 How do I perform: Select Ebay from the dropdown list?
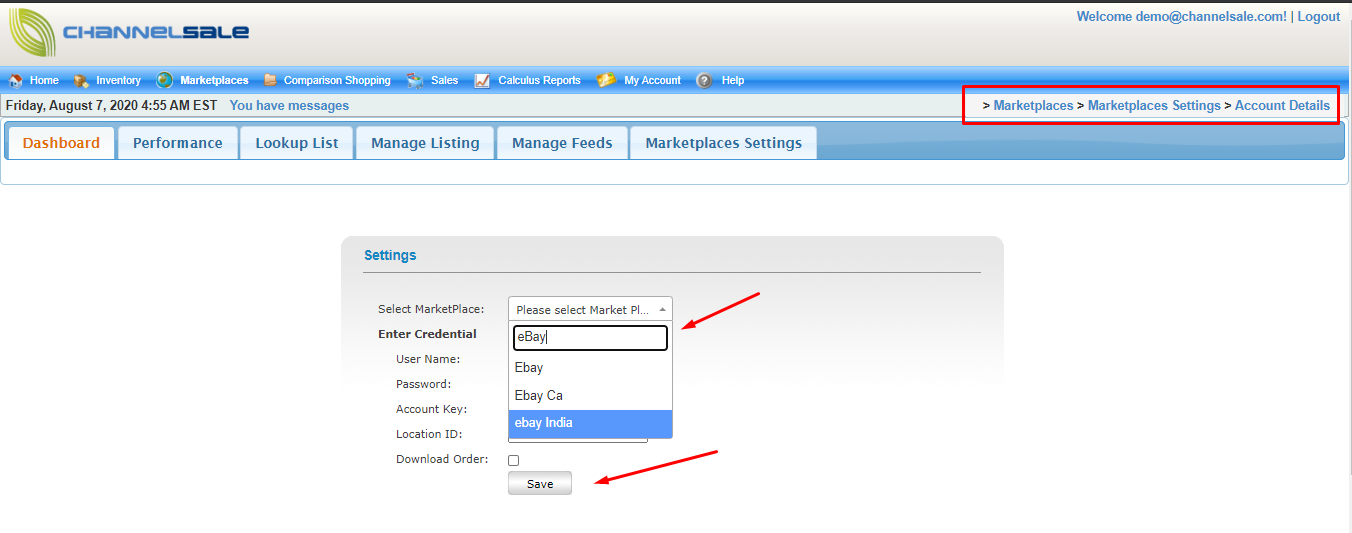(x=590, y=368)
